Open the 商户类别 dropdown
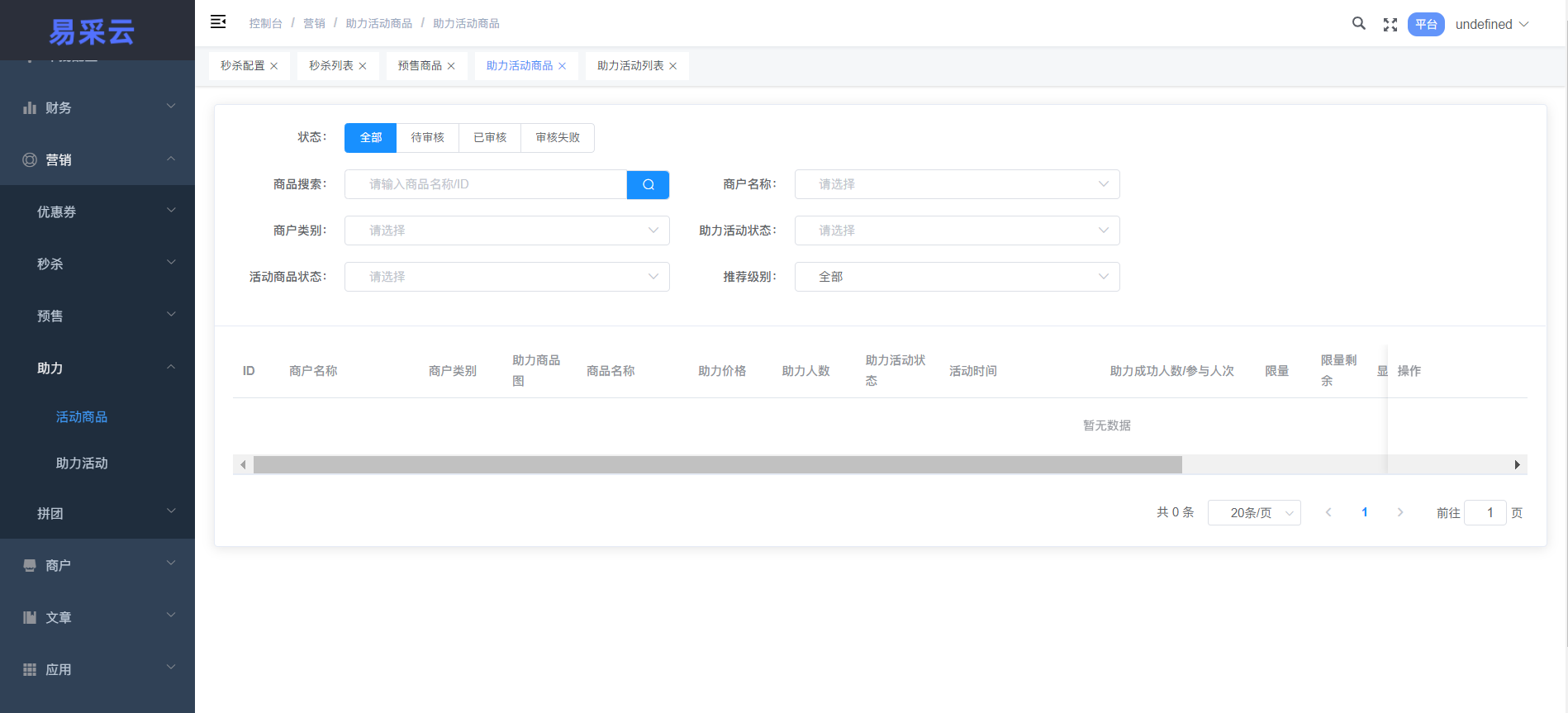Viewport: 1568px width, 713px height. [x=507, y=231]
